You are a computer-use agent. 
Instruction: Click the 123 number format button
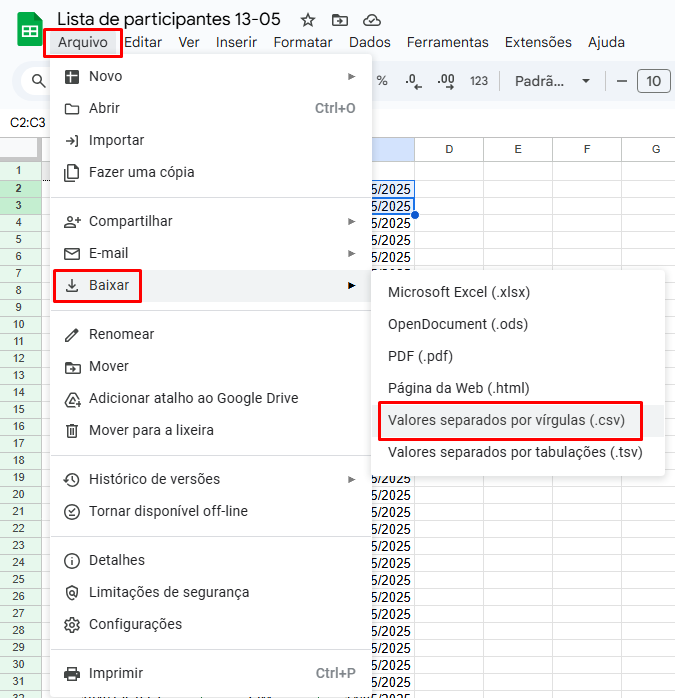tap(479, 81)
